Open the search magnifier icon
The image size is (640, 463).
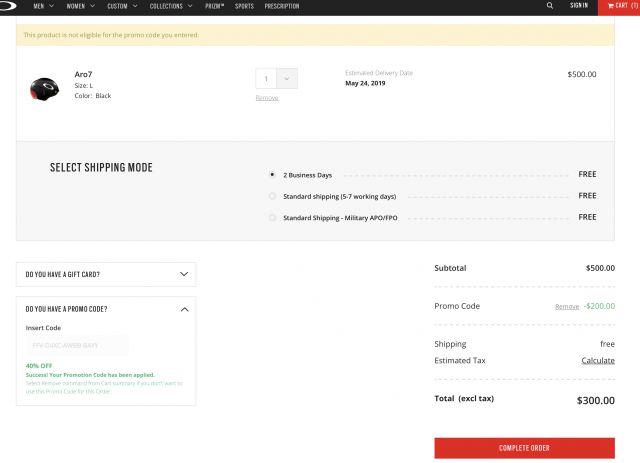(550, 6)
